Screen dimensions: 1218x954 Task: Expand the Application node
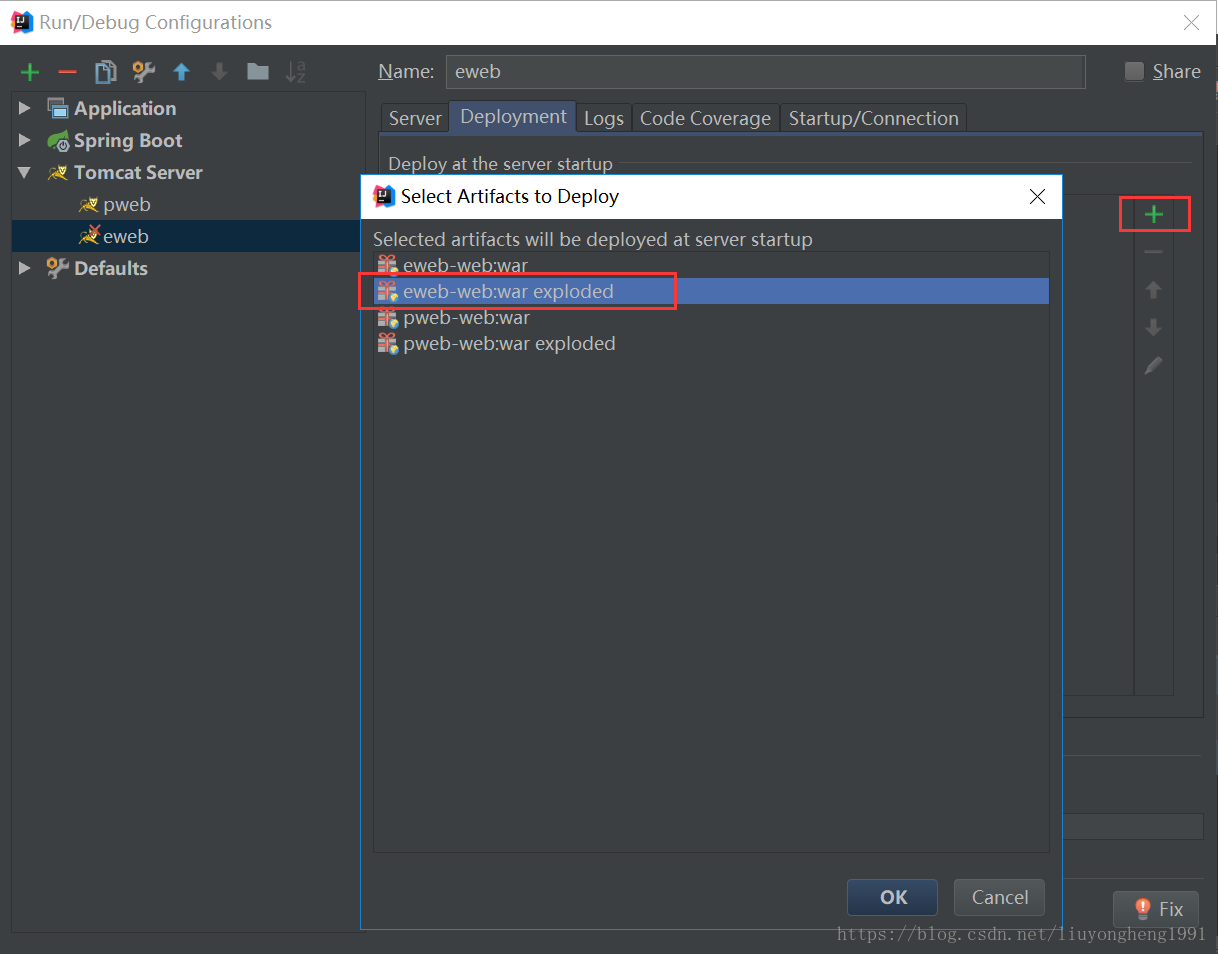(25, 108)
